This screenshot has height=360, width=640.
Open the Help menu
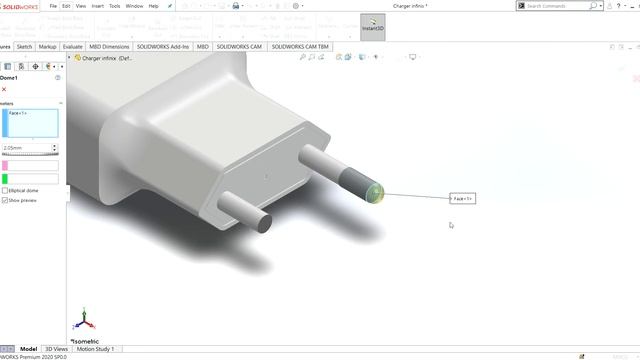pos(153,6)
